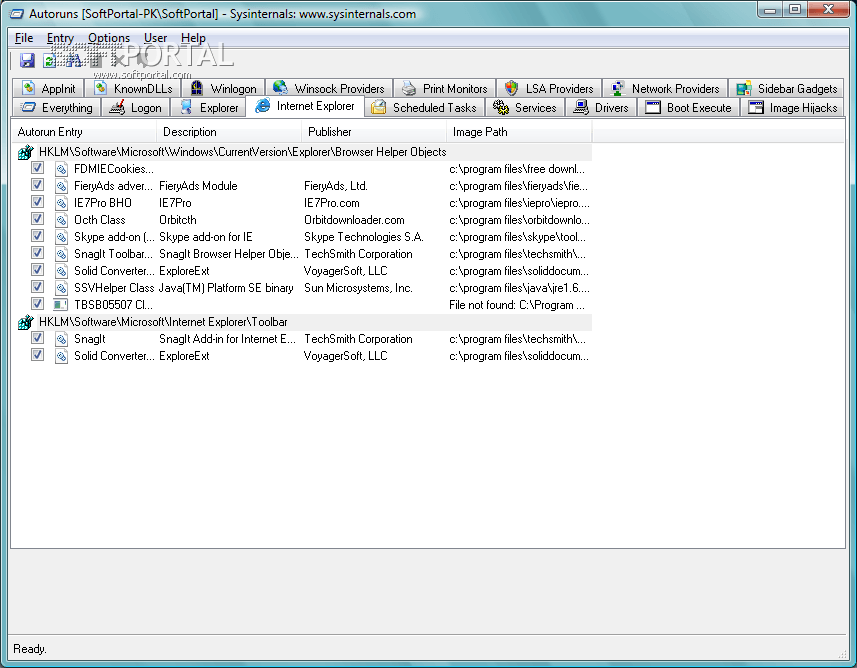
Task: Open the Entry menu
Action: point(60,38)
